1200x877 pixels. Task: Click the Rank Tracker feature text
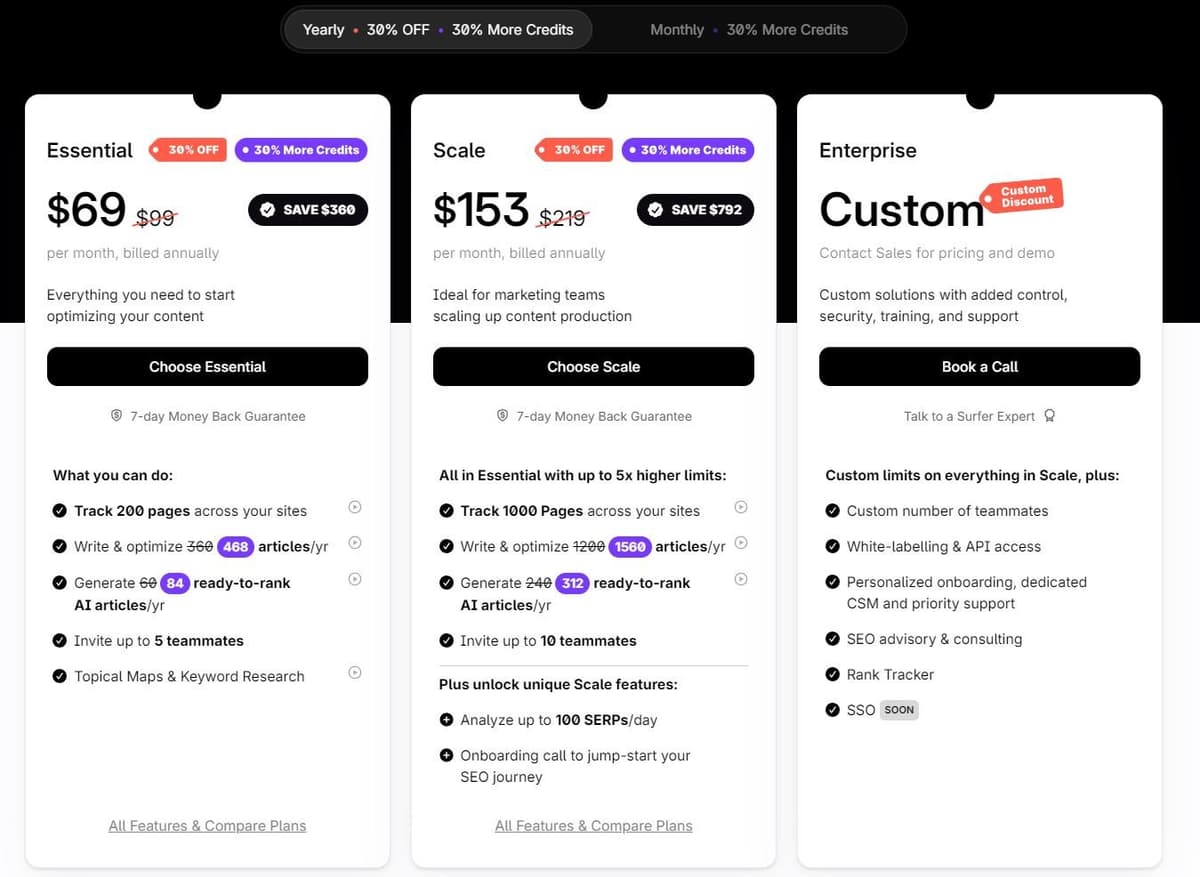[890, 675]
